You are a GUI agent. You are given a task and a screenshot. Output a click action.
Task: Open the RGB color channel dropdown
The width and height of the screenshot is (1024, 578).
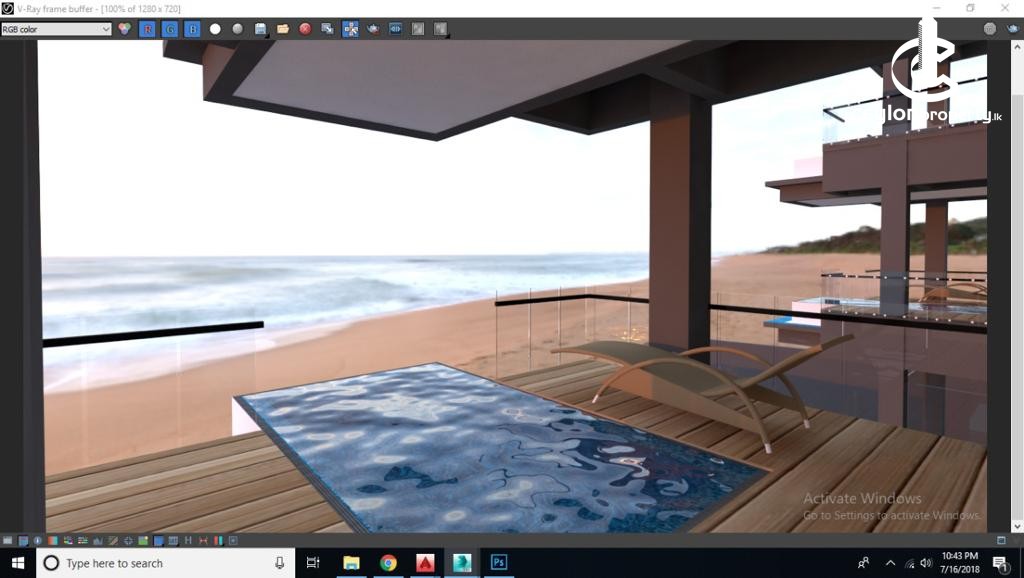(56, 29)
